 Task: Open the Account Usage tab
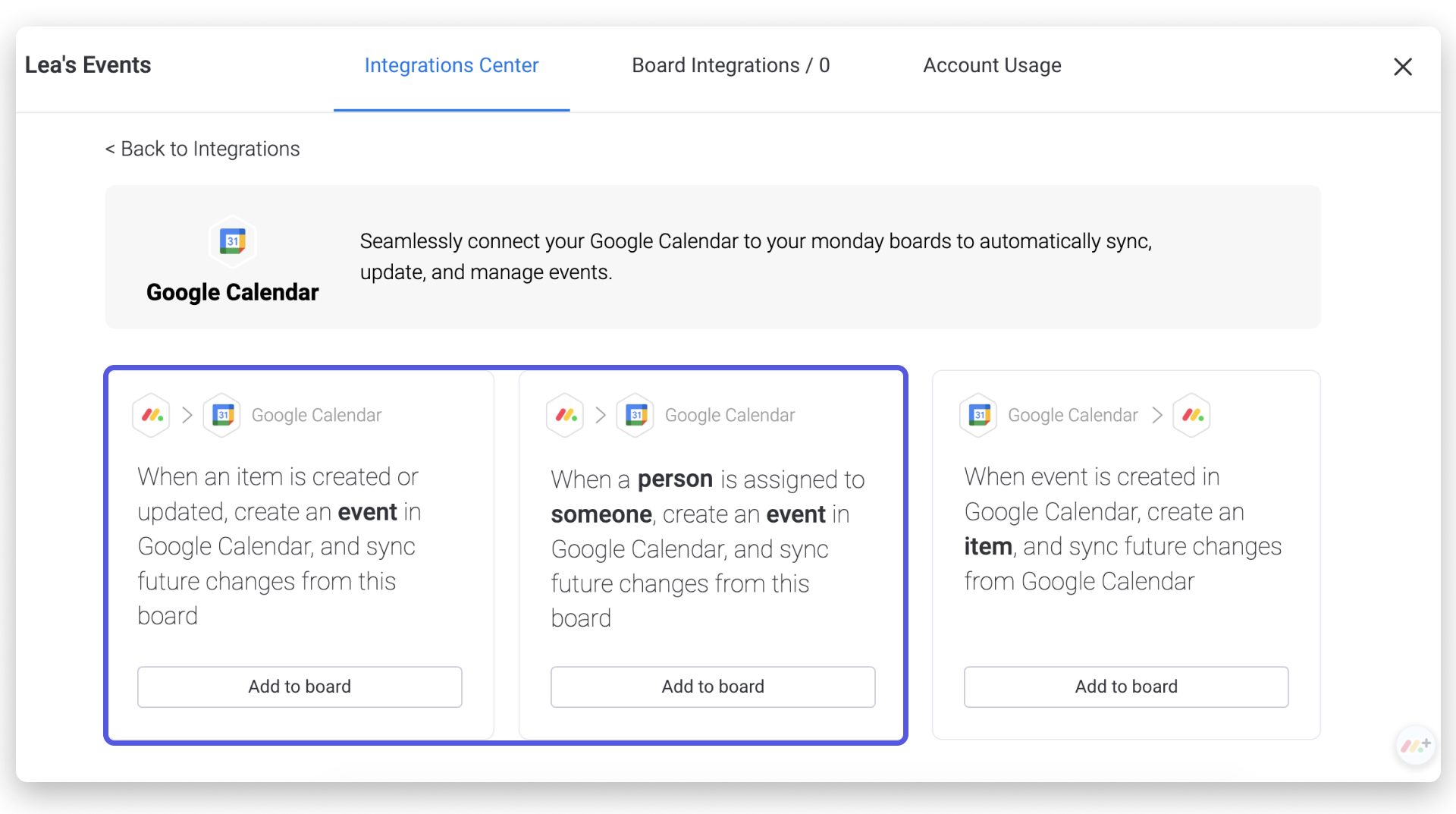992,65
